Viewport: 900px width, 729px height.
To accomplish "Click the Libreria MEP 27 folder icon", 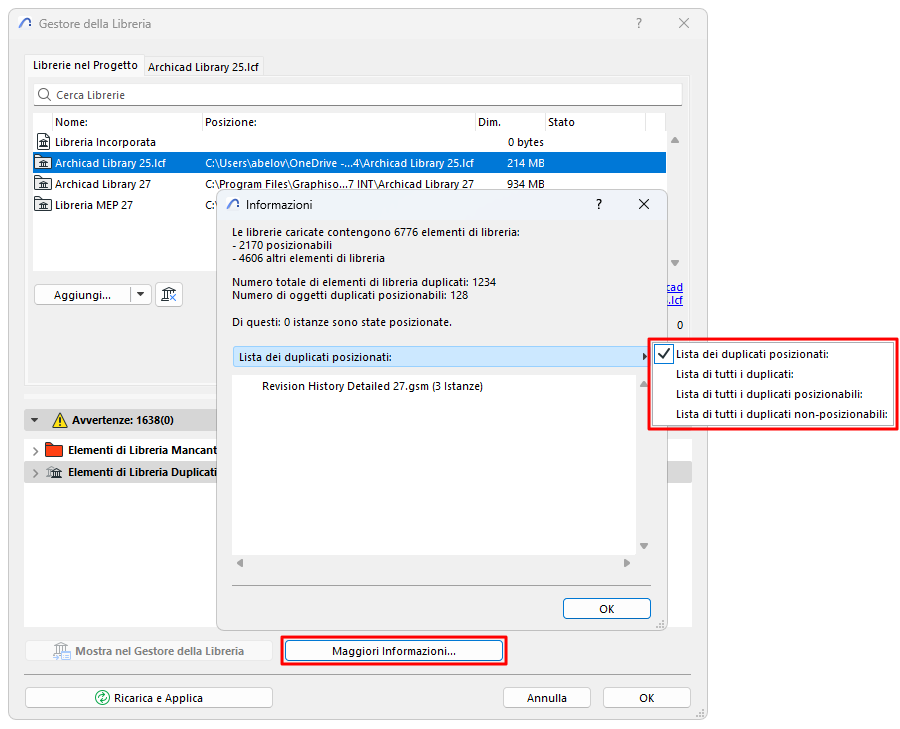I will pos(42,204).
